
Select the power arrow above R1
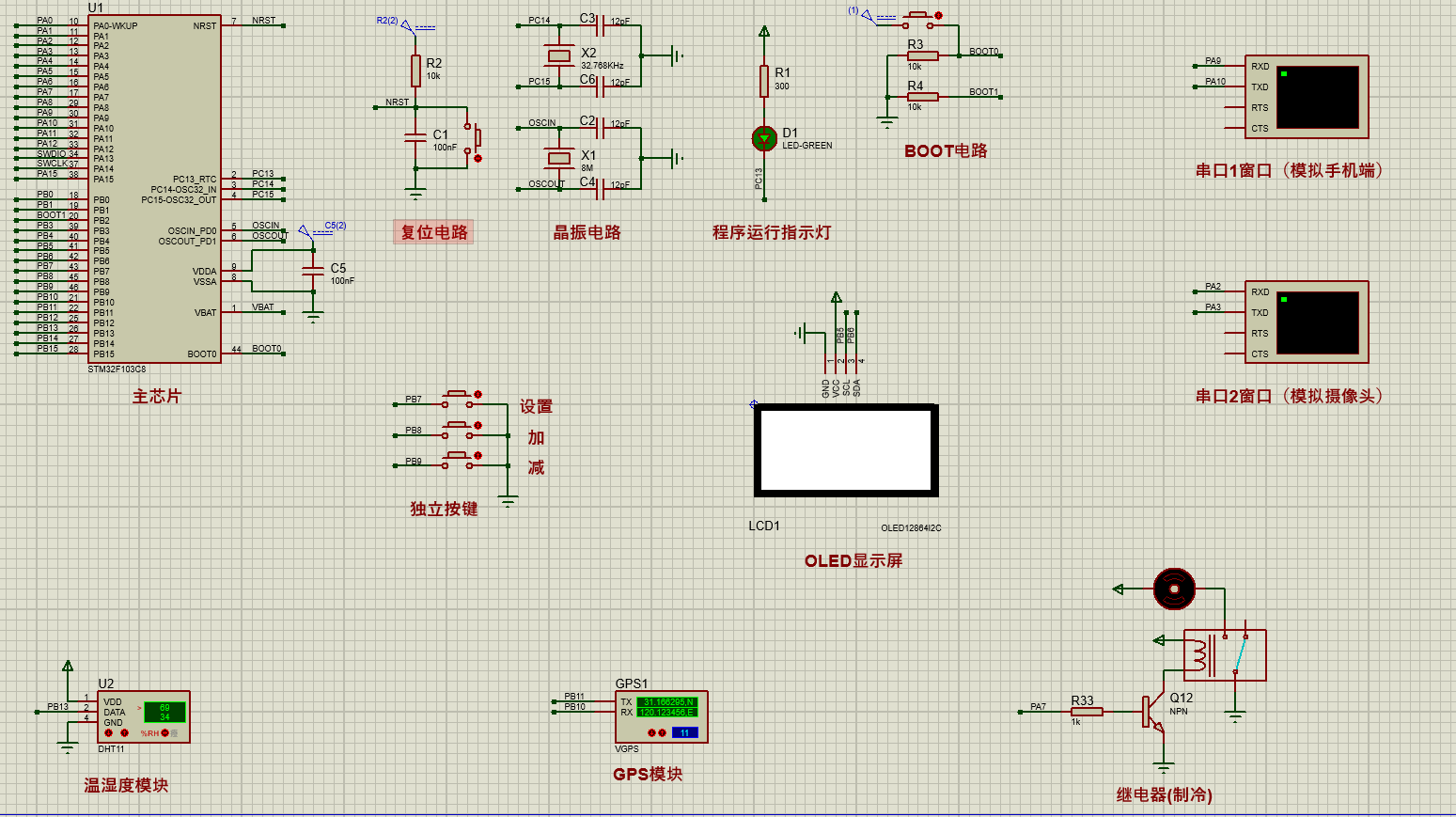[x=764, y=32]
